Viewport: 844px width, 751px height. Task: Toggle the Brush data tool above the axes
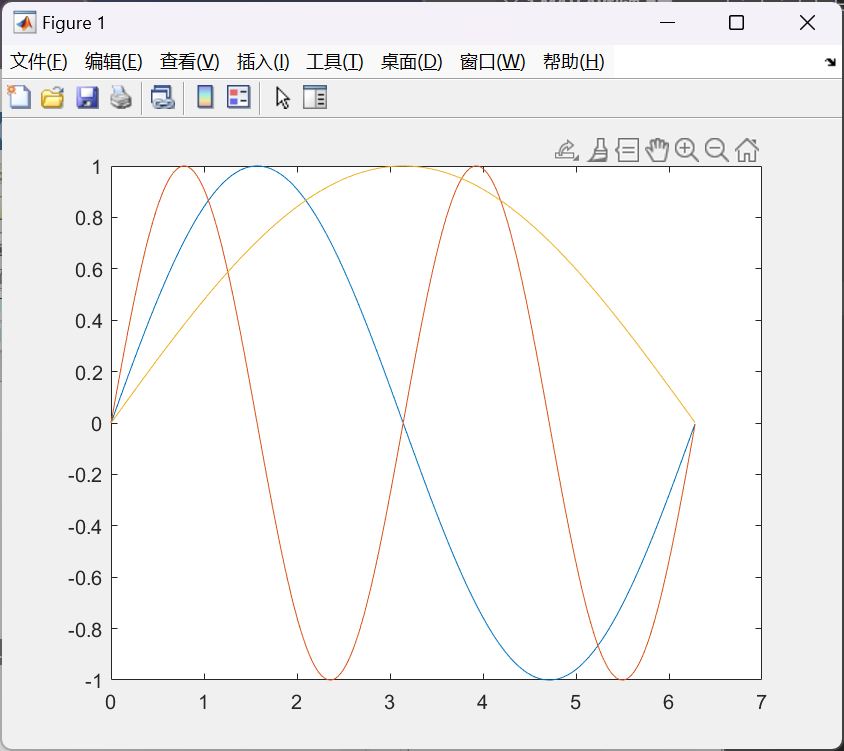(x=597, y=150)
